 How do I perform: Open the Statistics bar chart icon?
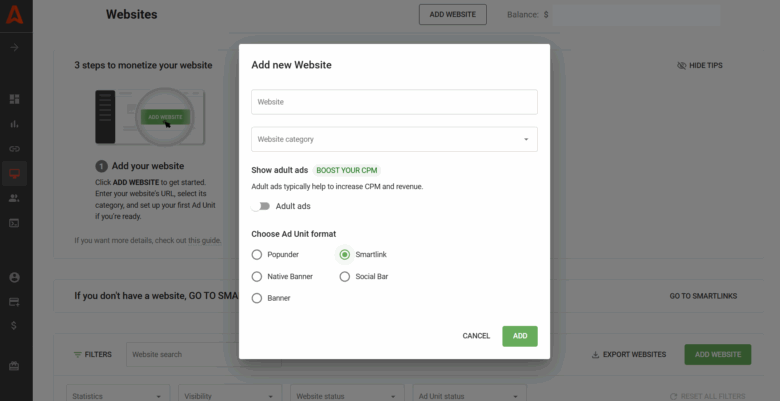point(15,124)
